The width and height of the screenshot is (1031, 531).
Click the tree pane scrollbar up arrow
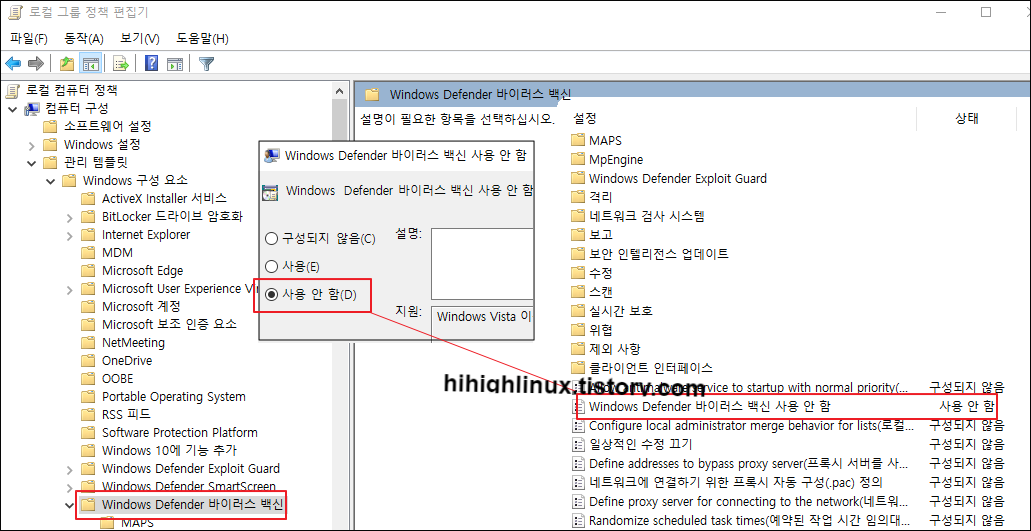click(339, 91)
